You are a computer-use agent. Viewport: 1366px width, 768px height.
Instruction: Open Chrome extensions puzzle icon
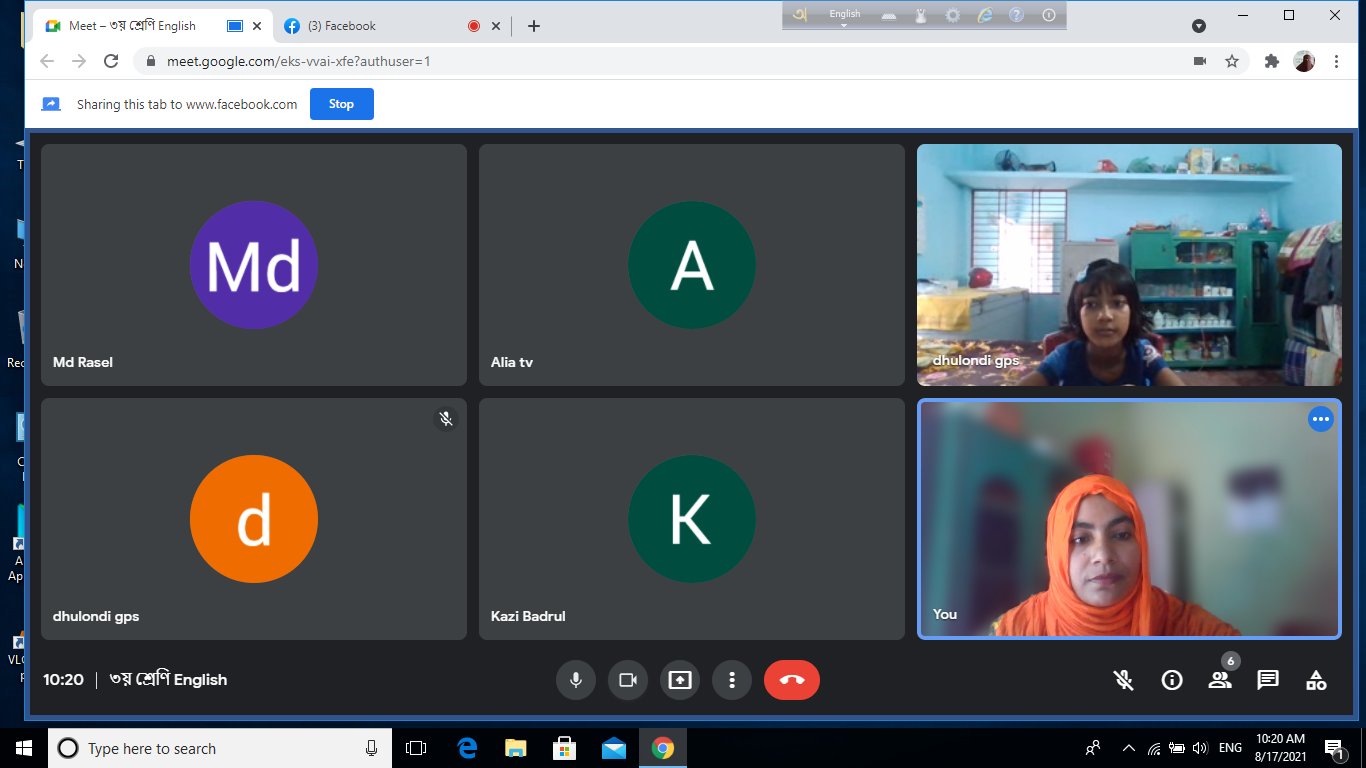1272,61
